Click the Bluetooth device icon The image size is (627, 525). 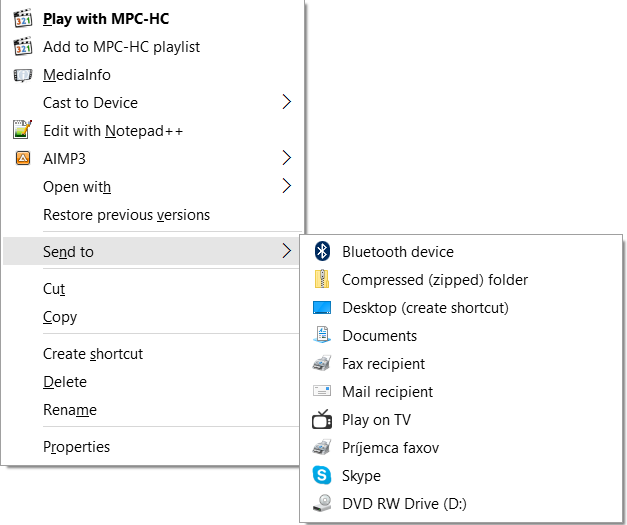[x=322, y=251]
